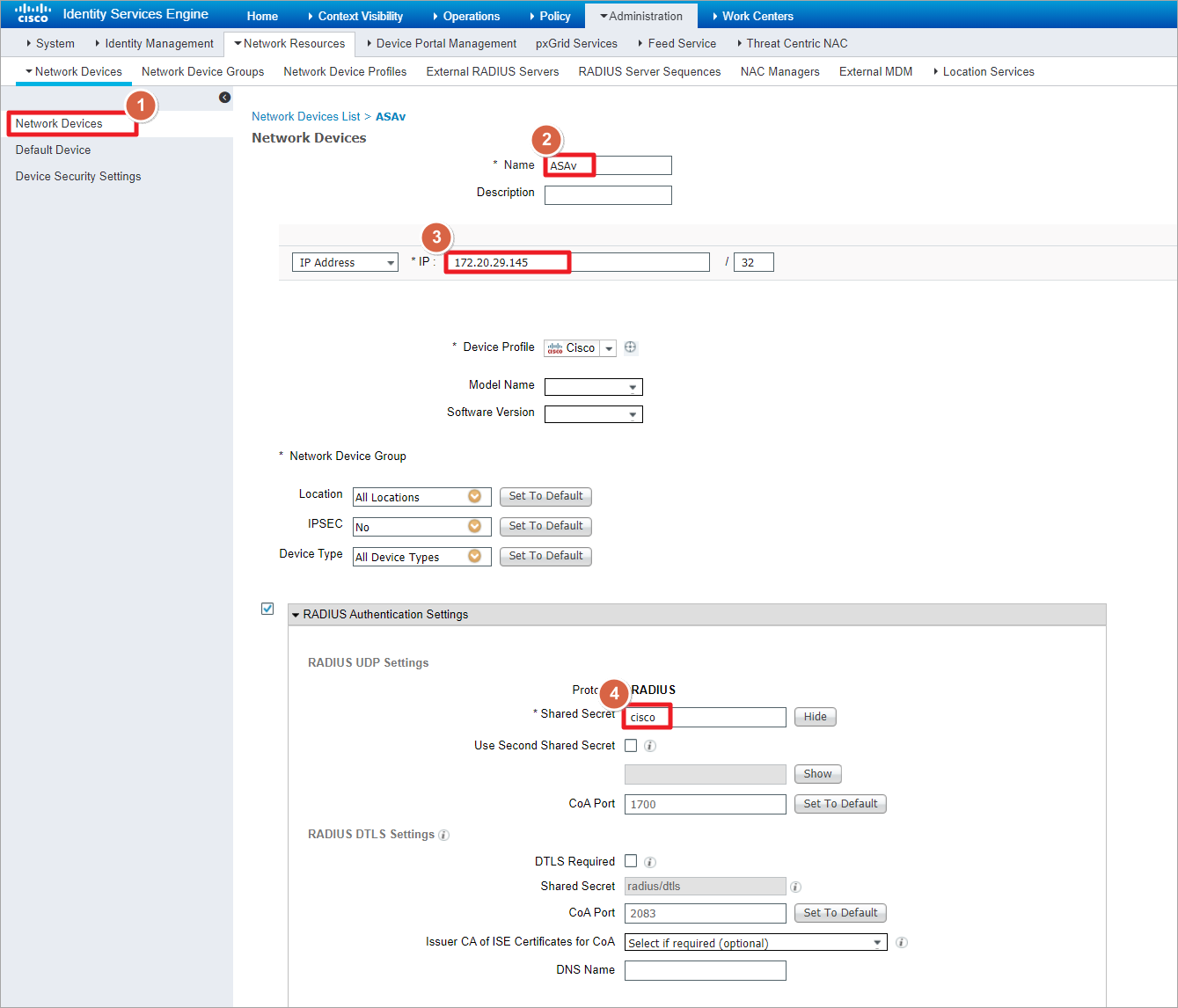Open the IP Address type dropdown
This screenshot has height=1008, width=1178.
(345, 262)
